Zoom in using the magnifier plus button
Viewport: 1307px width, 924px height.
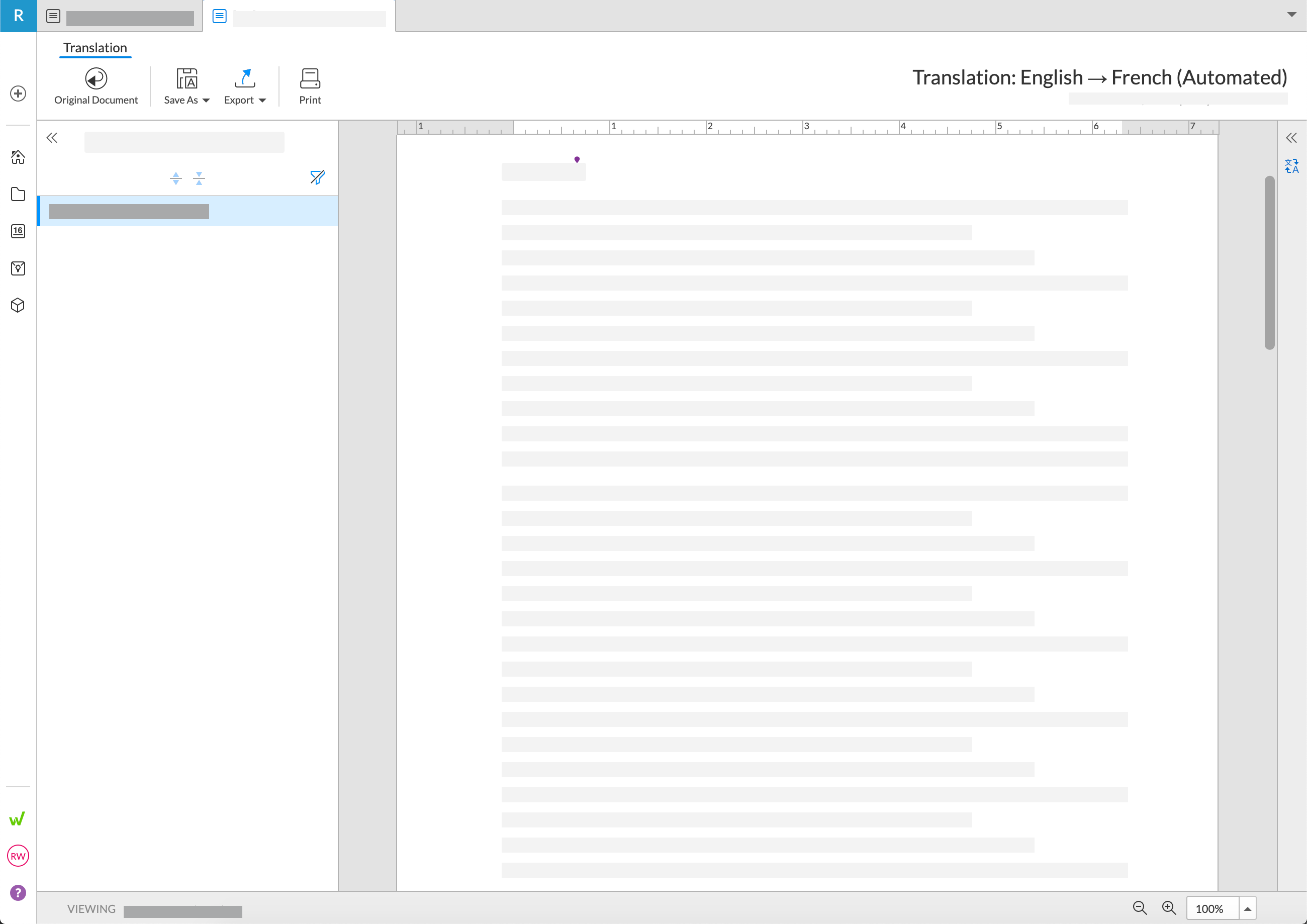click(1169, 908)
